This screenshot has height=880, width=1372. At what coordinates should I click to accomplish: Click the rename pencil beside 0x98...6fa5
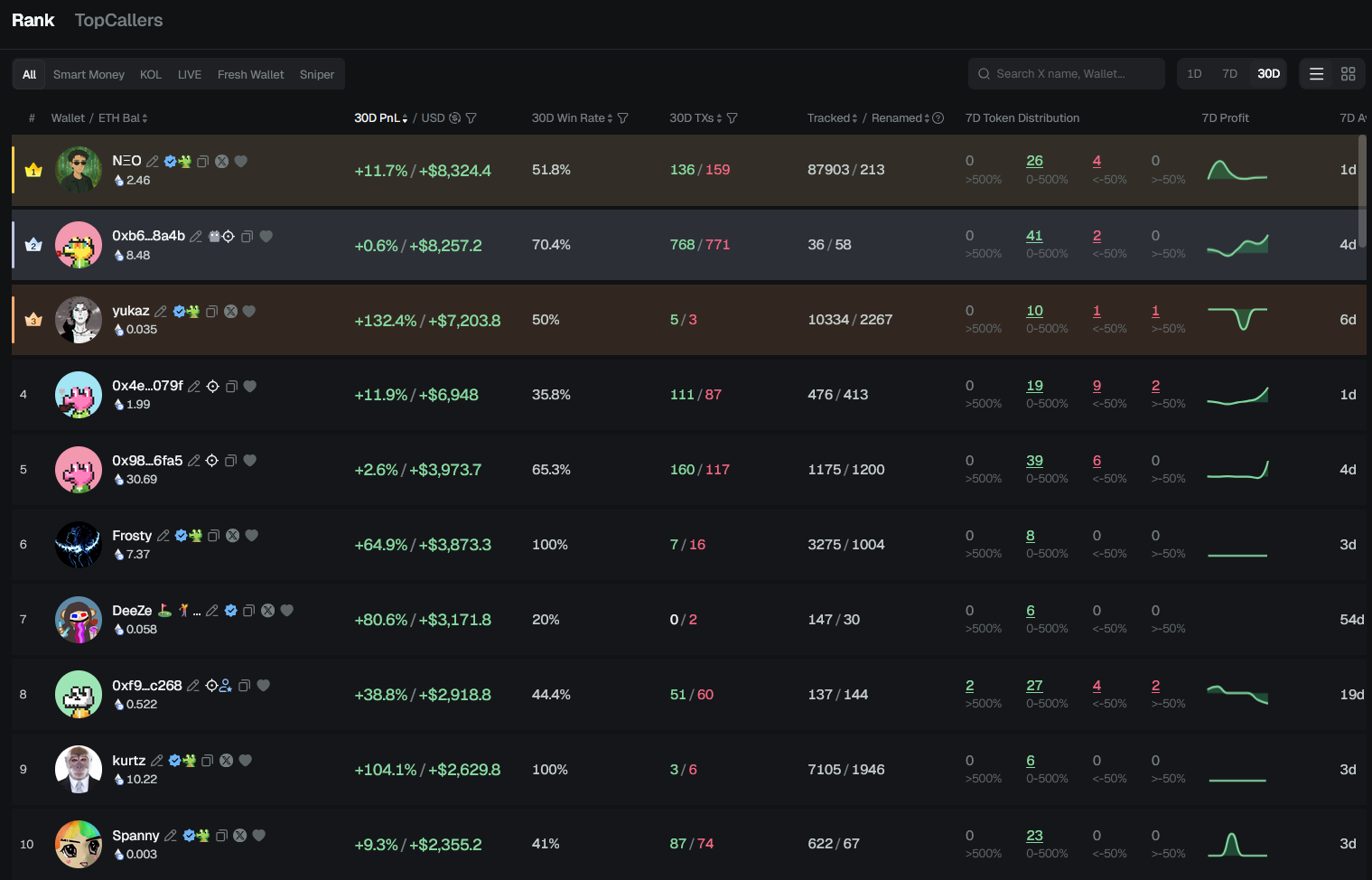pyautogui.click(x=193, y=461)
